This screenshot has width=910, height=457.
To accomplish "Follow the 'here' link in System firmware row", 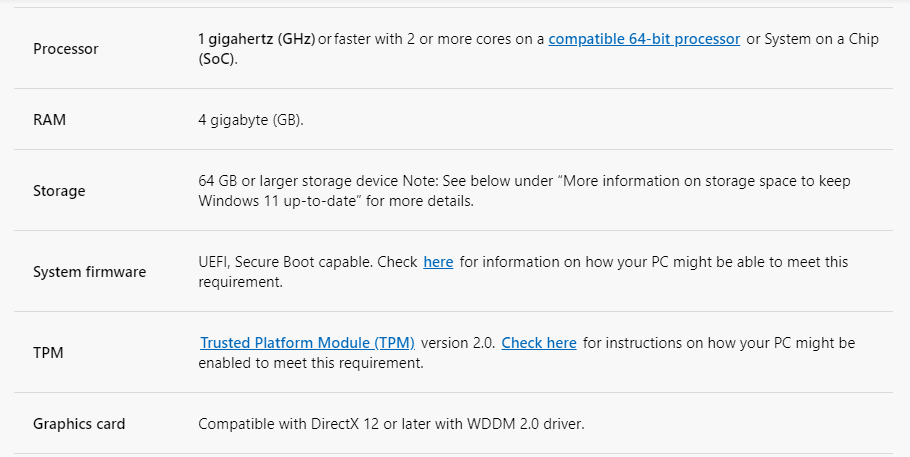I will [x=438, y=262].
